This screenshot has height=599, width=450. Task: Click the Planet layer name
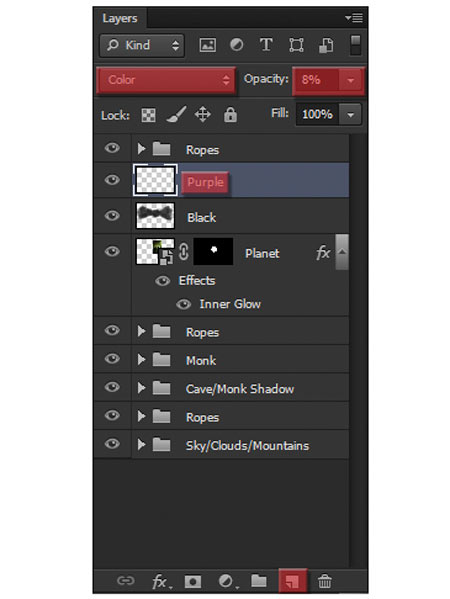(x=262, y=253)
